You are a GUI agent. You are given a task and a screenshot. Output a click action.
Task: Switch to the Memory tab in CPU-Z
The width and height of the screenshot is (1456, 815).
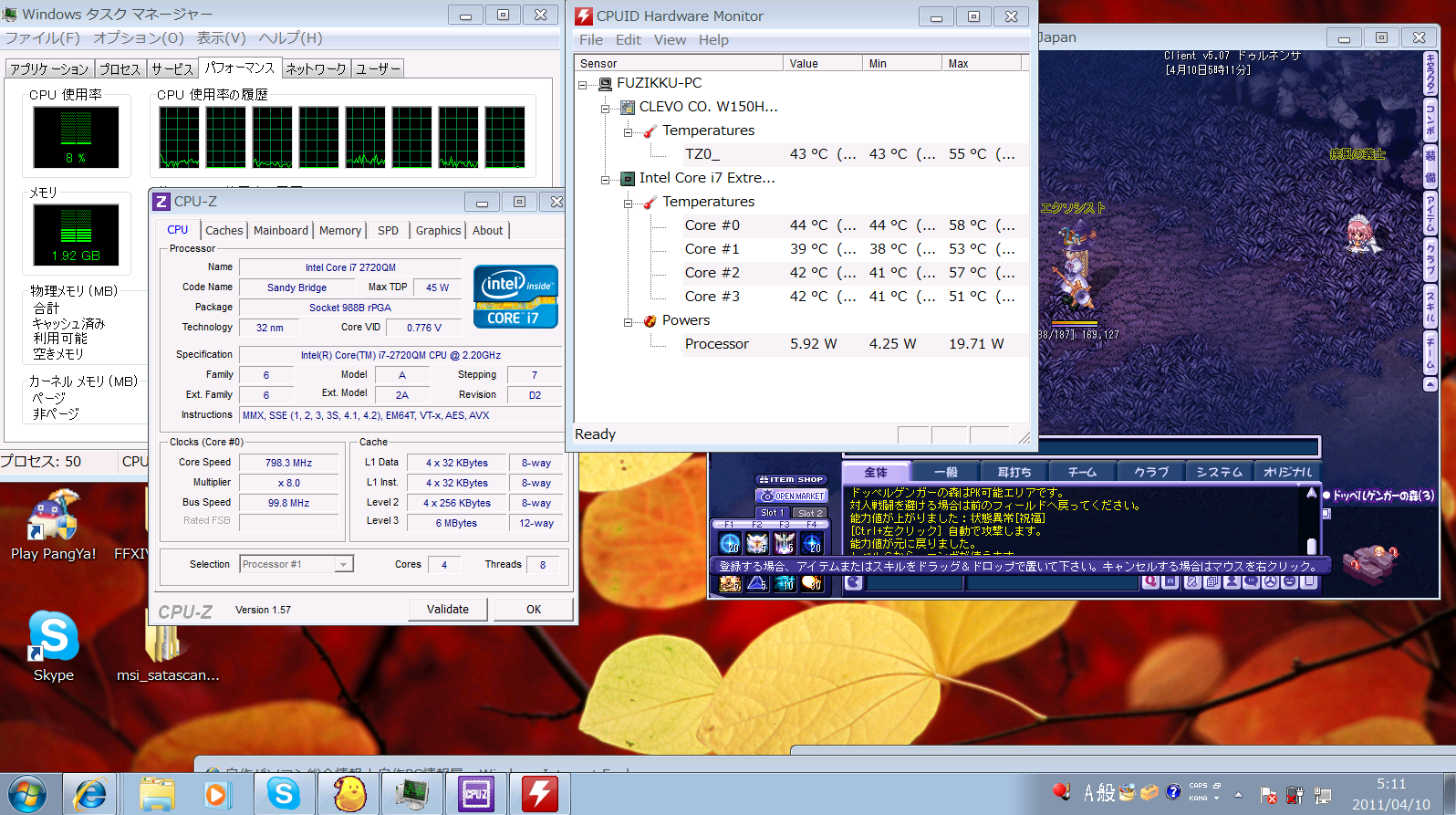click(340, 231)
